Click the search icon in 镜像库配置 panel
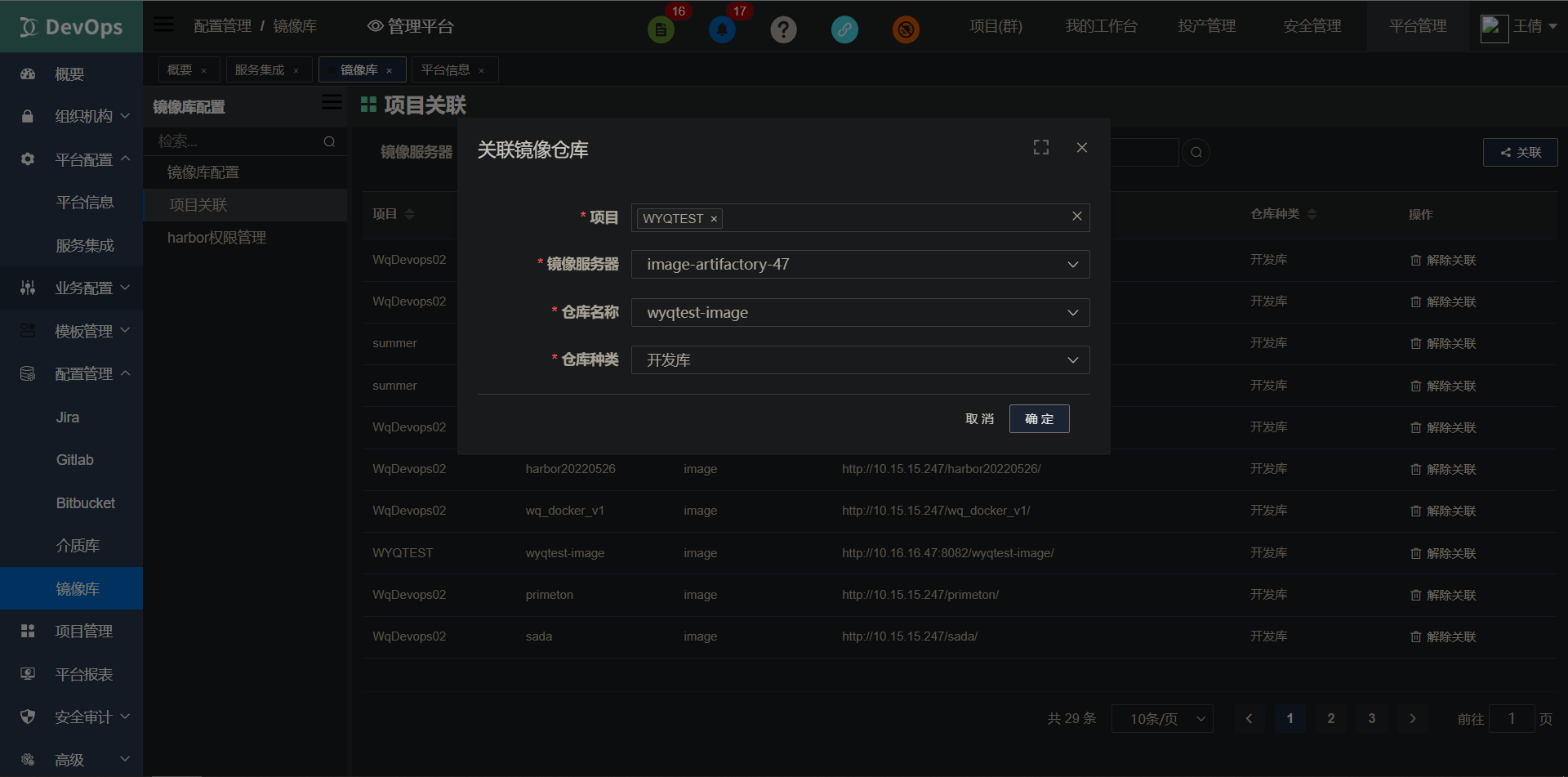The width and height of the screenshot is (1568, 777). pyautogui.click(x=329, y=141)
